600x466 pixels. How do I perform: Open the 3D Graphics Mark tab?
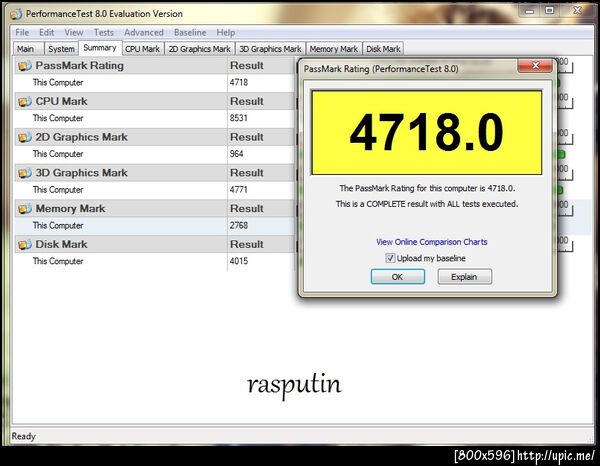click(x=270, y=49)
